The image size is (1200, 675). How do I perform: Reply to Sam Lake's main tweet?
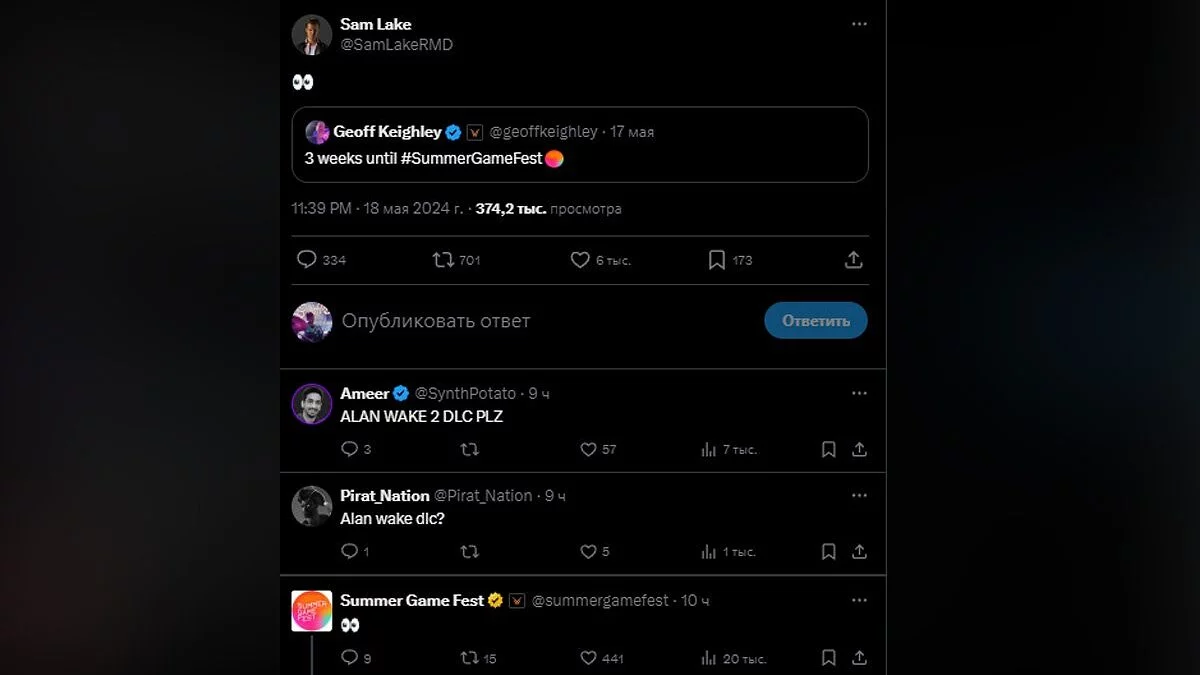coord(307,260)
